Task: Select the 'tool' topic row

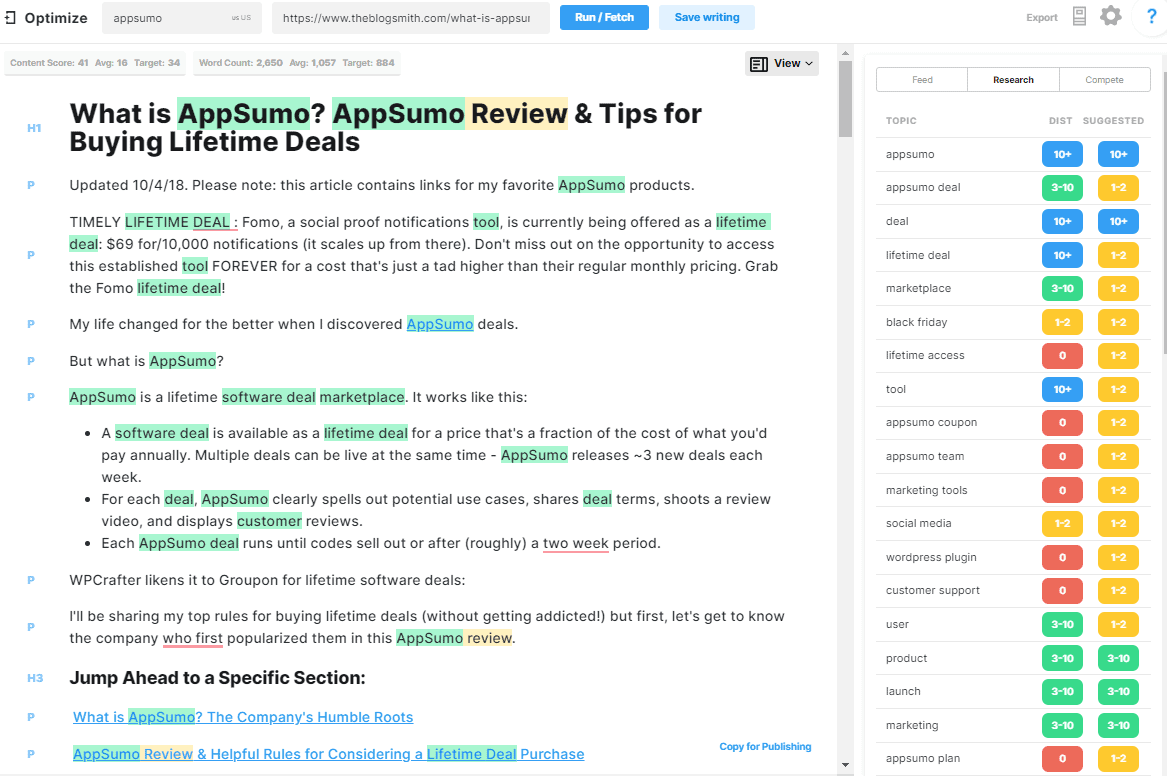Action: click(x=1013, y=389)
